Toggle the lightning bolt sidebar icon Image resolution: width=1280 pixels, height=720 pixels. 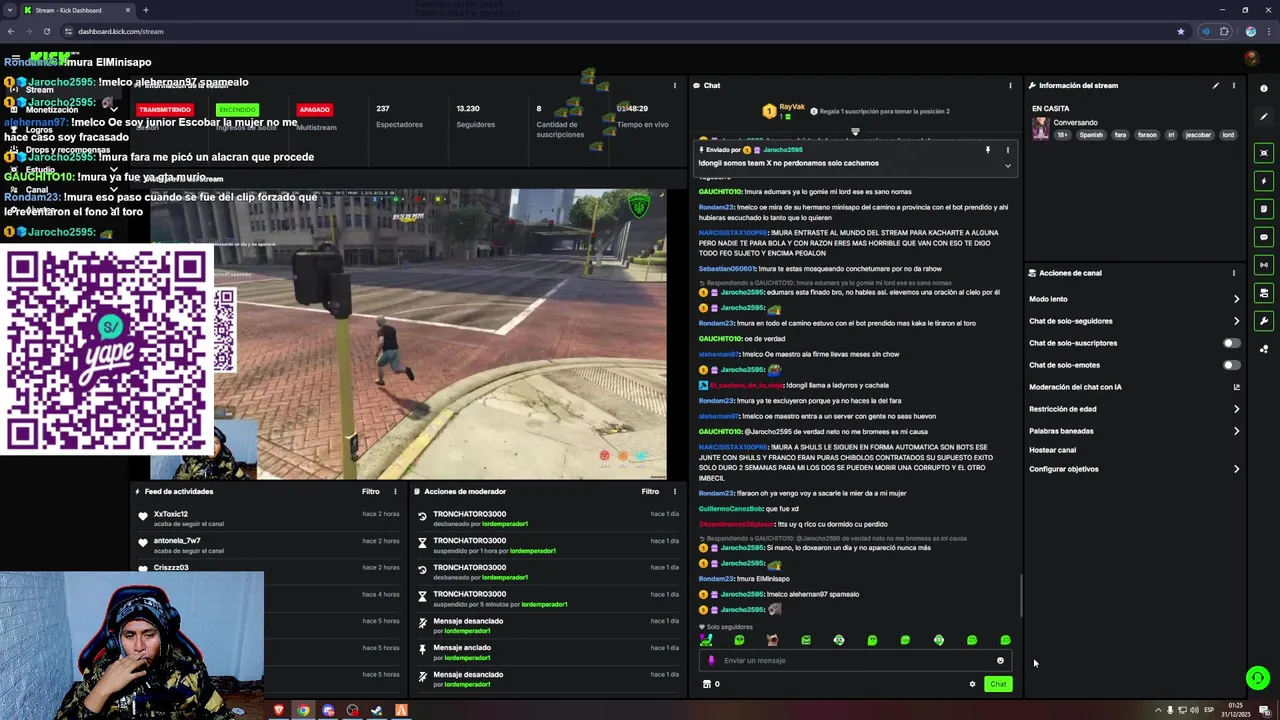click(x=1264, y=181)
